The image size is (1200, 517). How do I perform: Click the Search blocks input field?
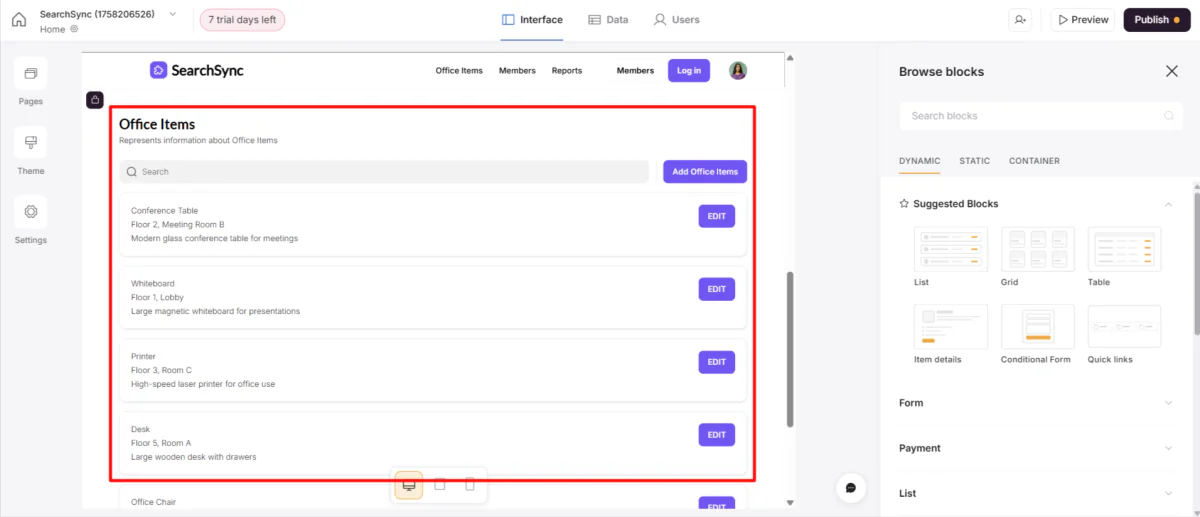pyautogui.click(x=1040, y=116)
